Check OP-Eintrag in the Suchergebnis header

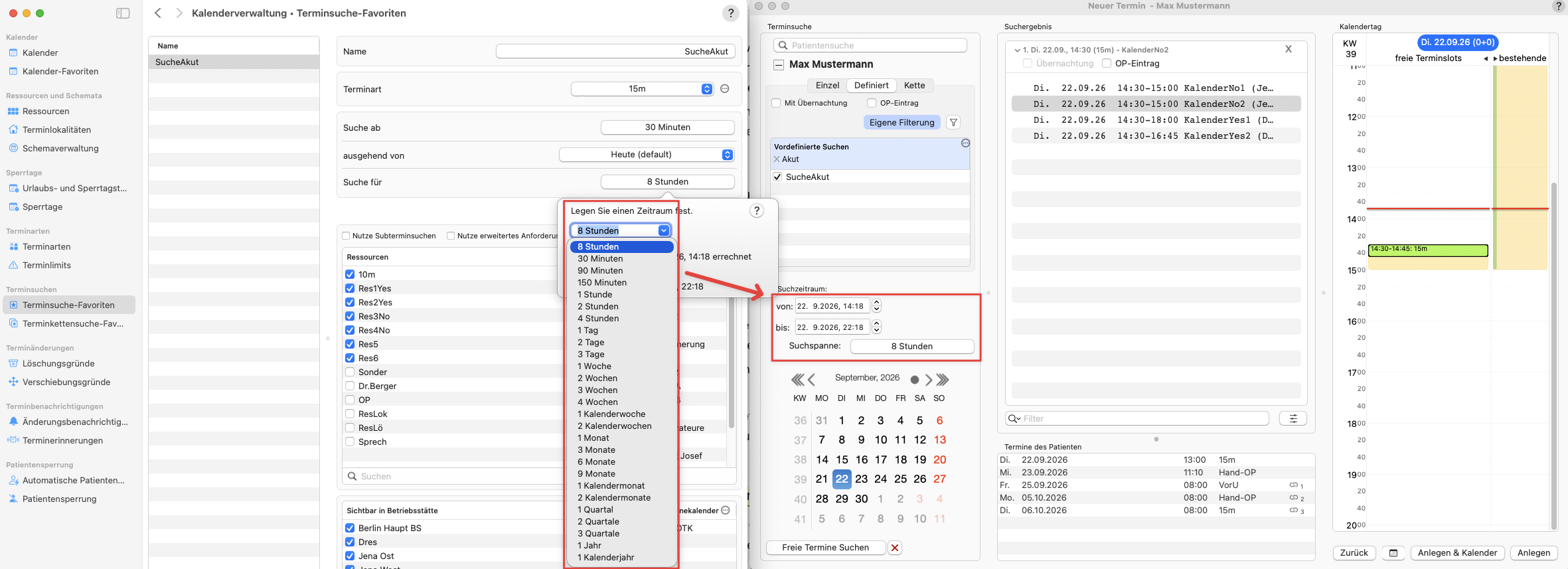1107,63
